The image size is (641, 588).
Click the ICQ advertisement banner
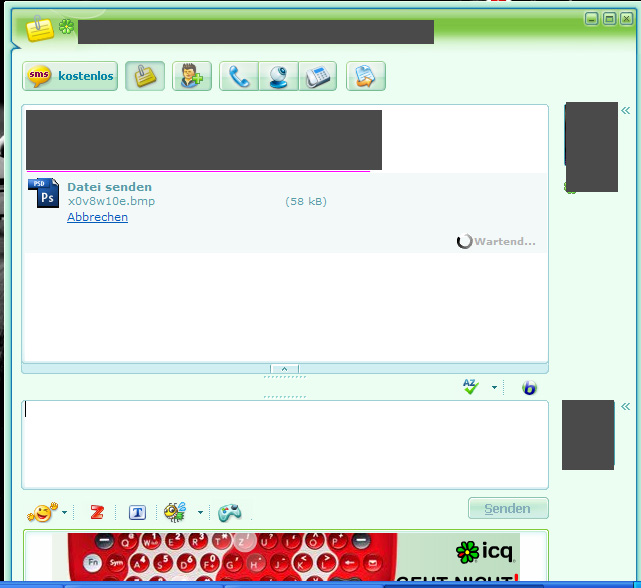(286, 556)
